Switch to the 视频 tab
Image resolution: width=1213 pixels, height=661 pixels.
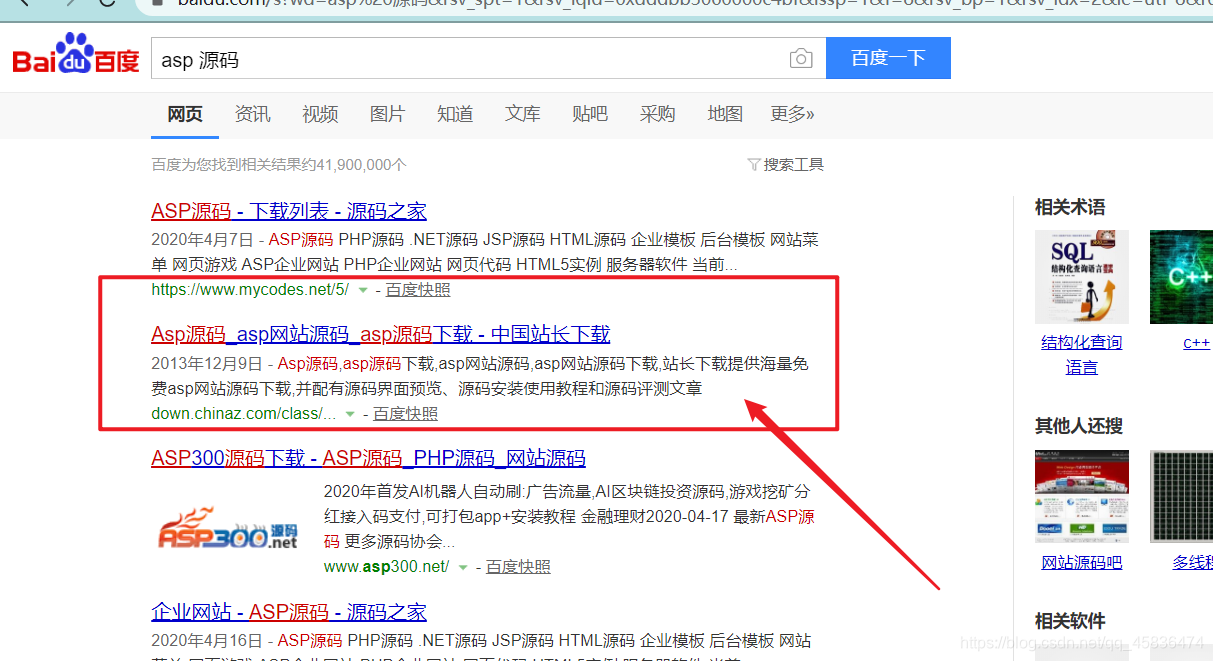tap(320, 114)
